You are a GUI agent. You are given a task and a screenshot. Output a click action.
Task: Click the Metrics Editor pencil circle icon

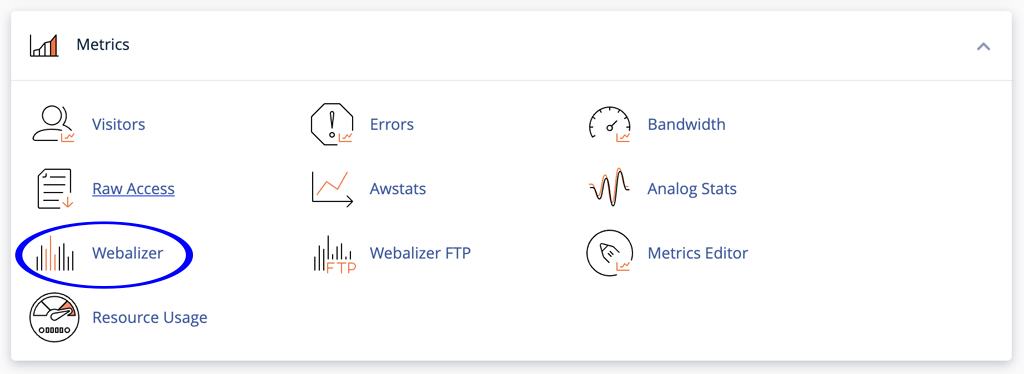tap(609, 253)
